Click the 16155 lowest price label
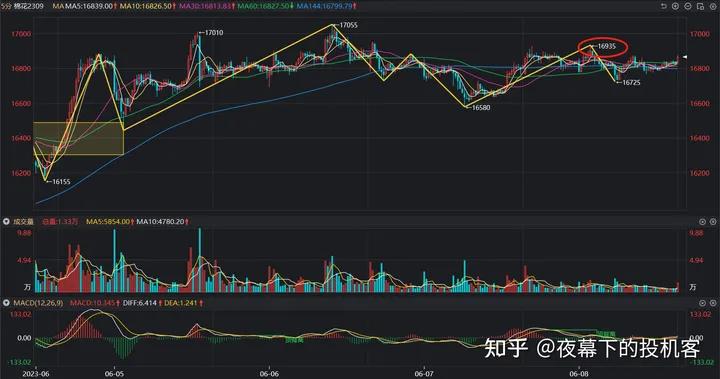The width and height of the screenshot is (720, 379). click(x=61, y=181)
